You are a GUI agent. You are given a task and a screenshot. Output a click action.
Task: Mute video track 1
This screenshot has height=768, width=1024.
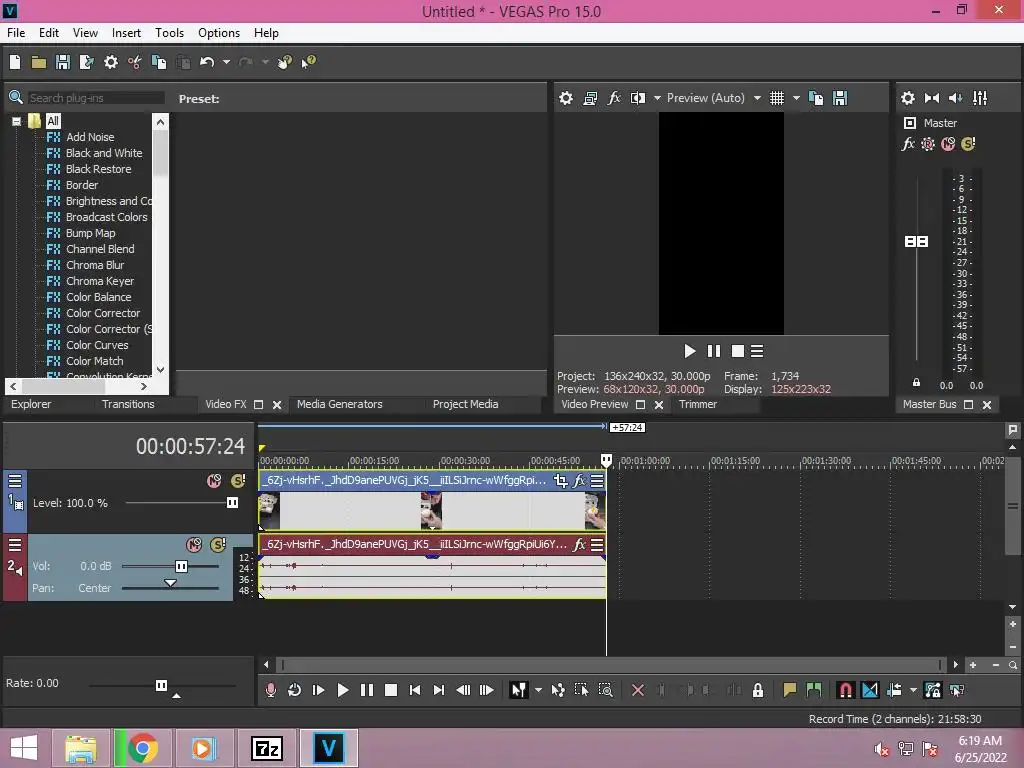point(214,481)
